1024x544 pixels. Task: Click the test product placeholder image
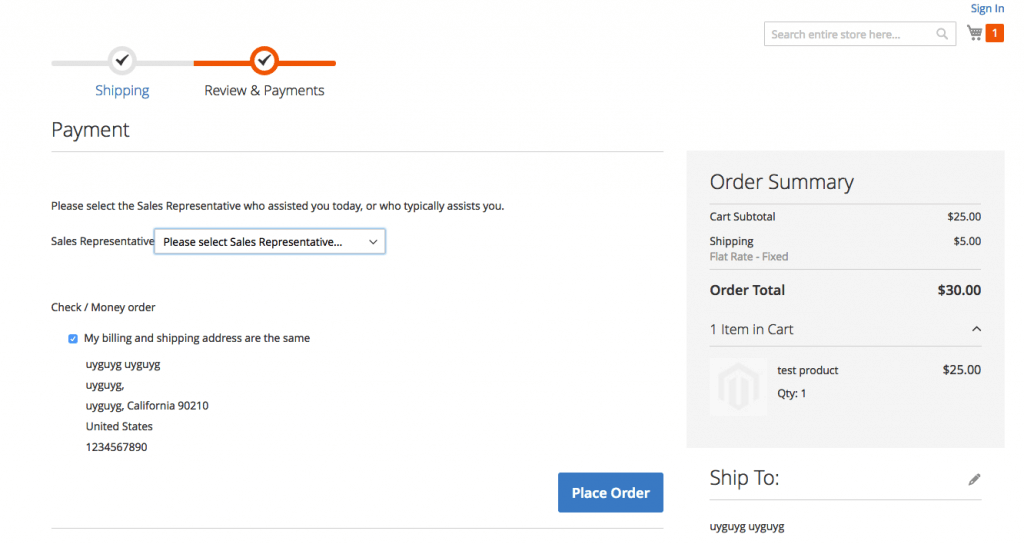pos(738,386)
